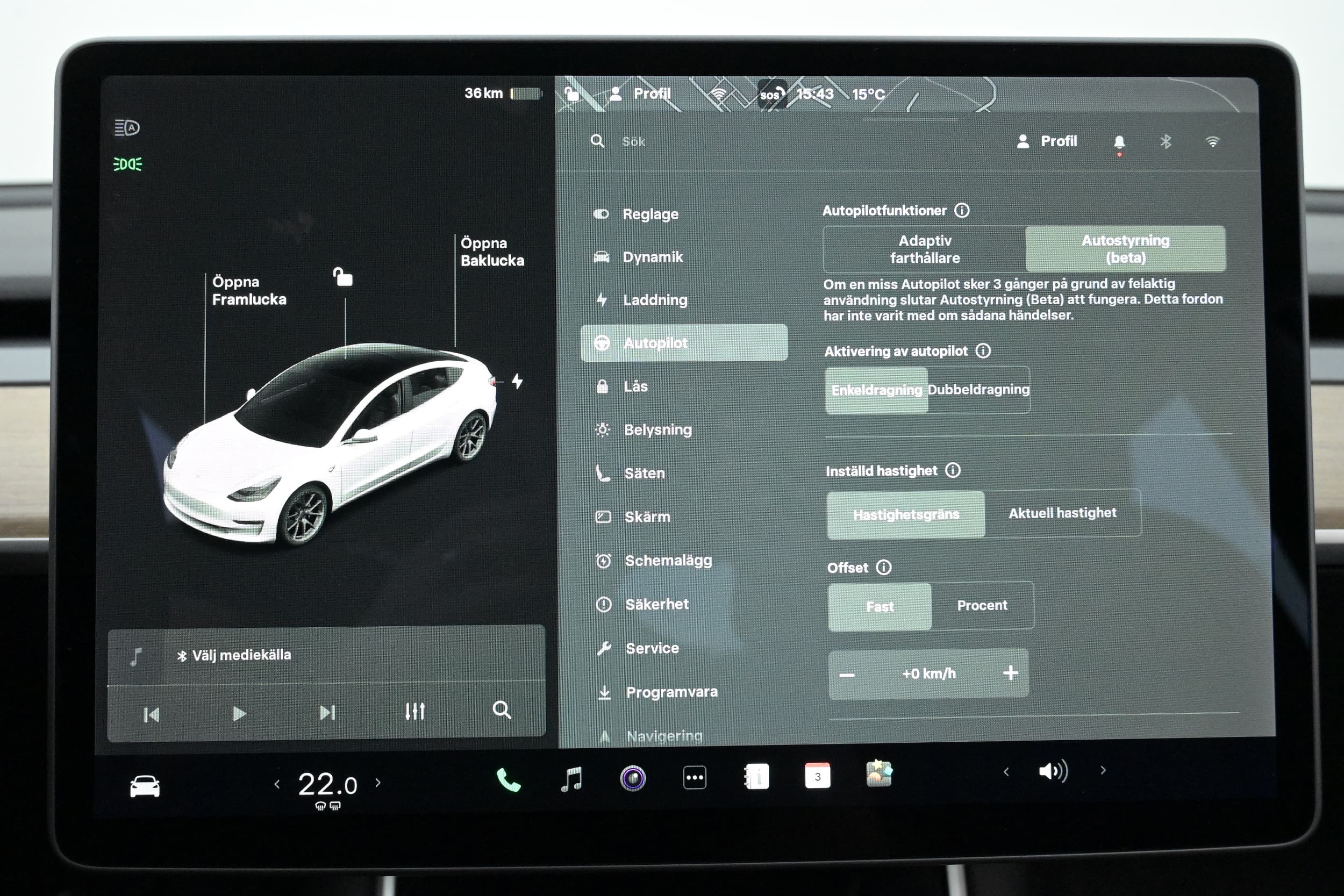Switch offset to Procent
This screenshot has width=1344, height=896.
(x=982, y=606)
